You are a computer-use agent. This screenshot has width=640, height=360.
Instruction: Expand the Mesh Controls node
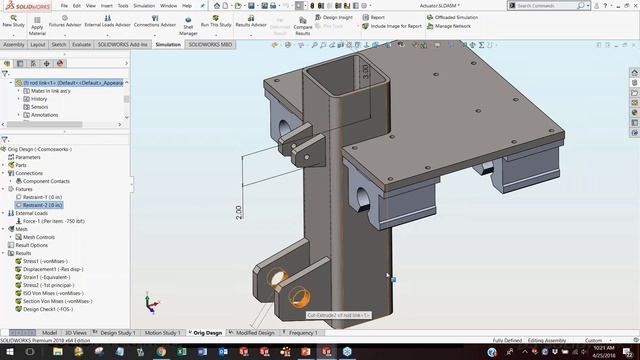pyautogui.click(x=11, y=237)
